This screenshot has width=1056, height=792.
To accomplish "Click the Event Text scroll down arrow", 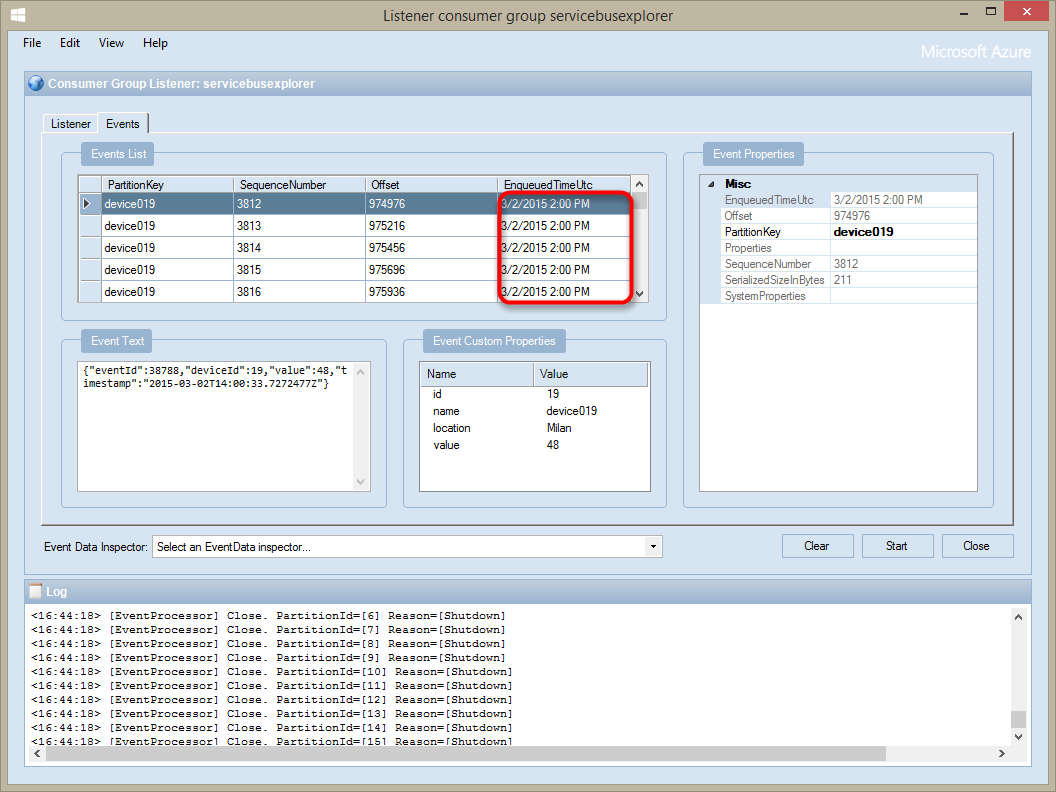I will pos(360,482).
